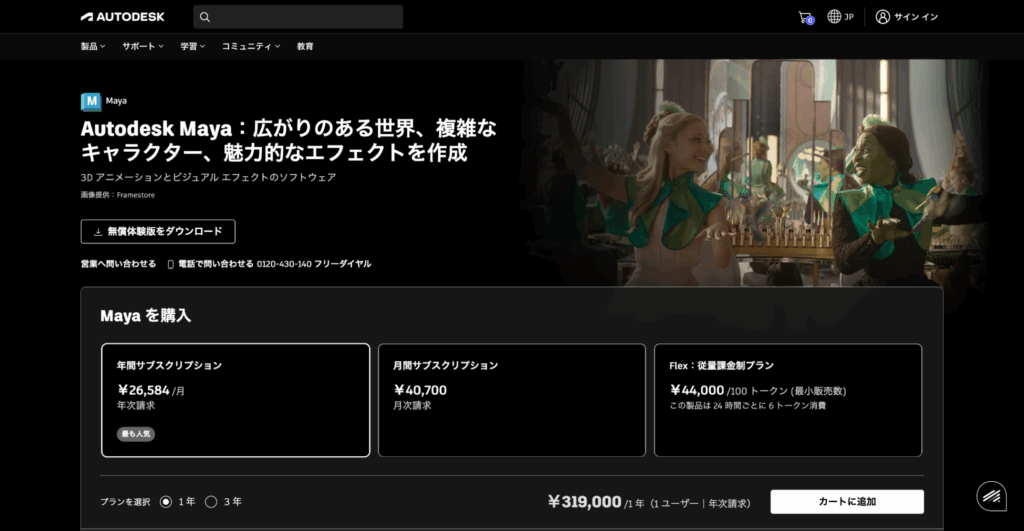Viewport: 1024px width, 531px height.
Task: Open the コミュニティ navigation menu
Action: point(250,46)
